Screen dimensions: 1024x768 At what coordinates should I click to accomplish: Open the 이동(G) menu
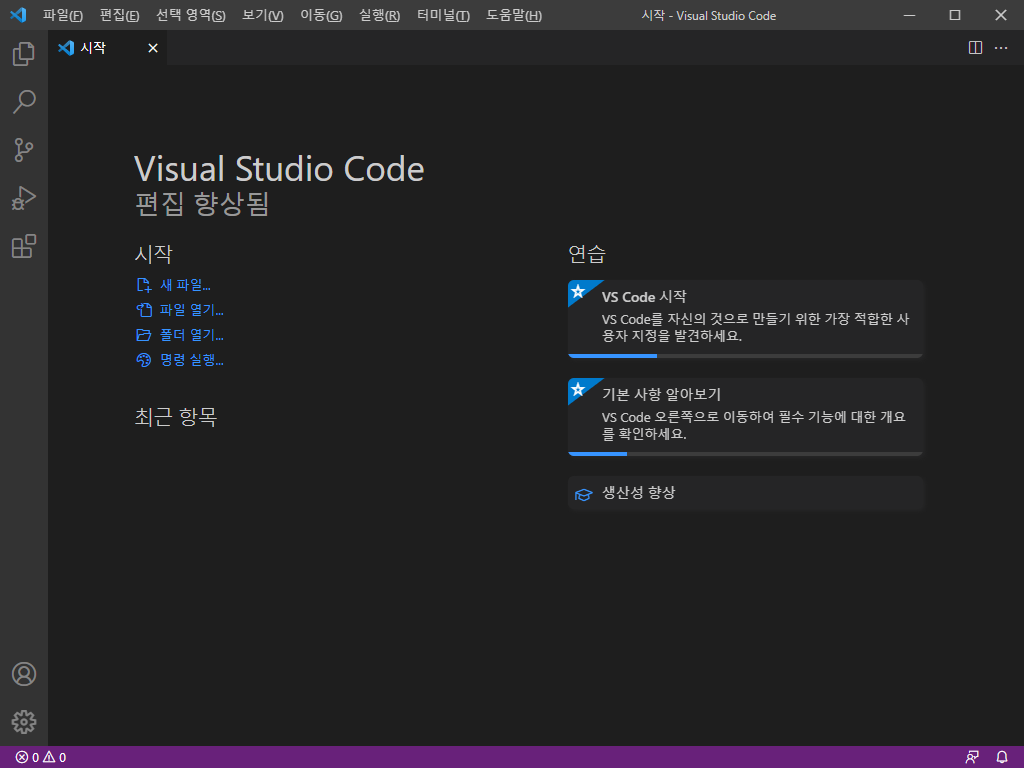click(321, 15)
